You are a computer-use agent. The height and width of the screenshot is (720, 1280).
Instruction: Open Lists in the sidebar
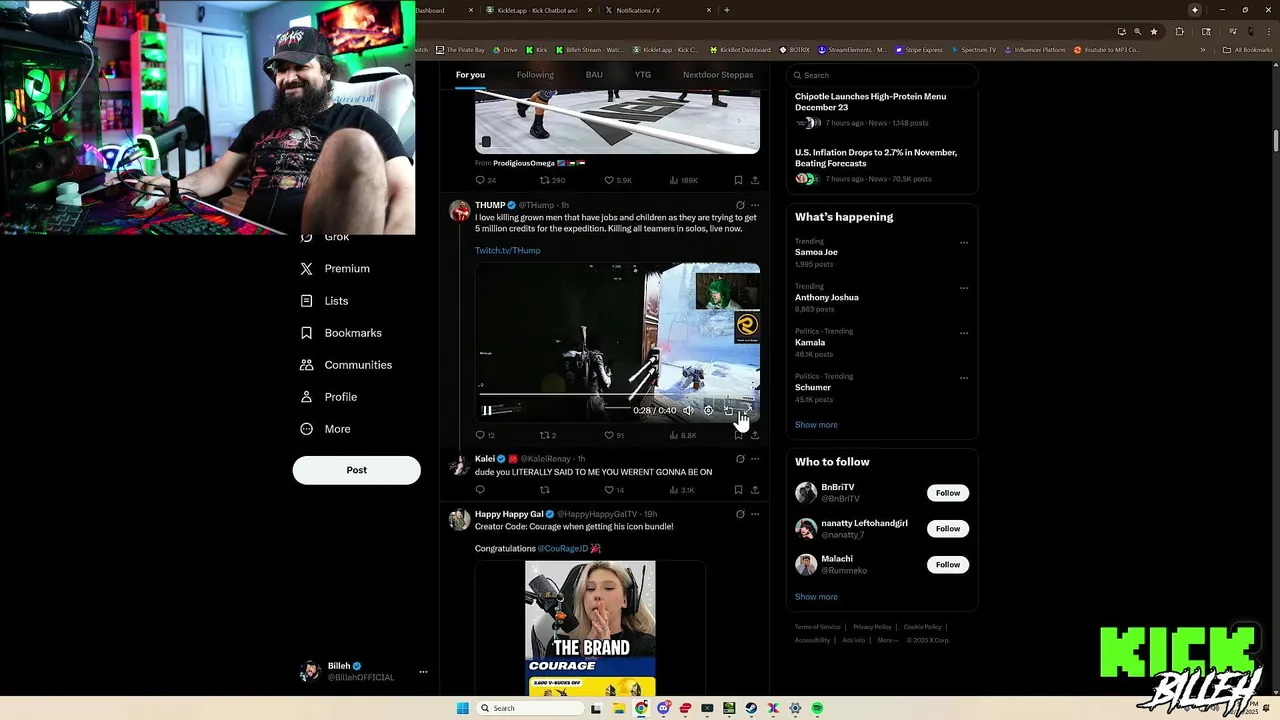(325, 301)
